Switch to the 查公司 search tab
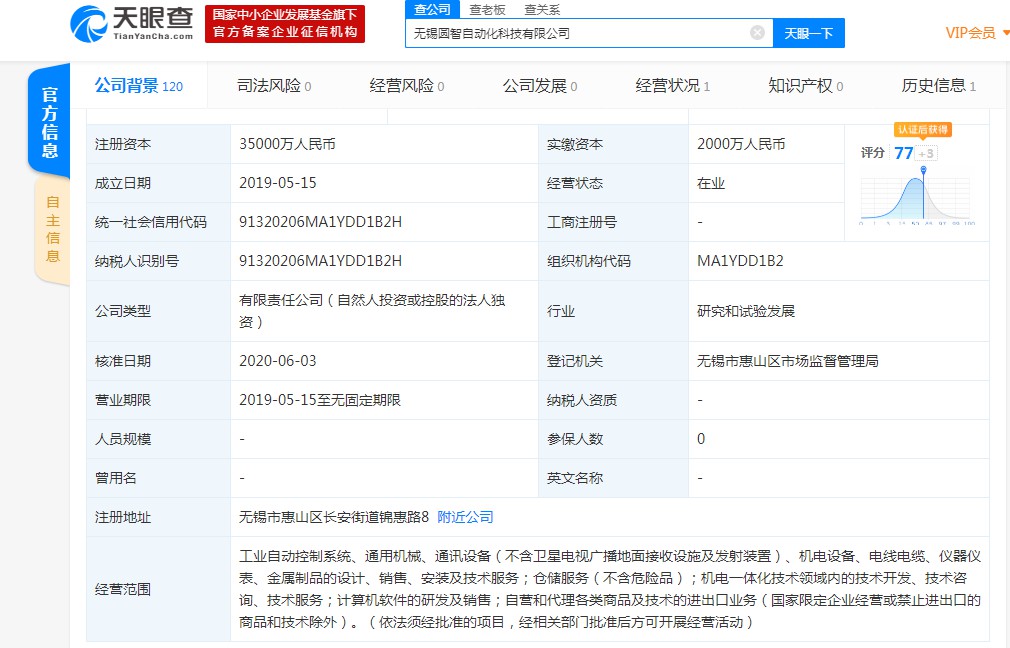1010x648 pixels. [432, 9]
